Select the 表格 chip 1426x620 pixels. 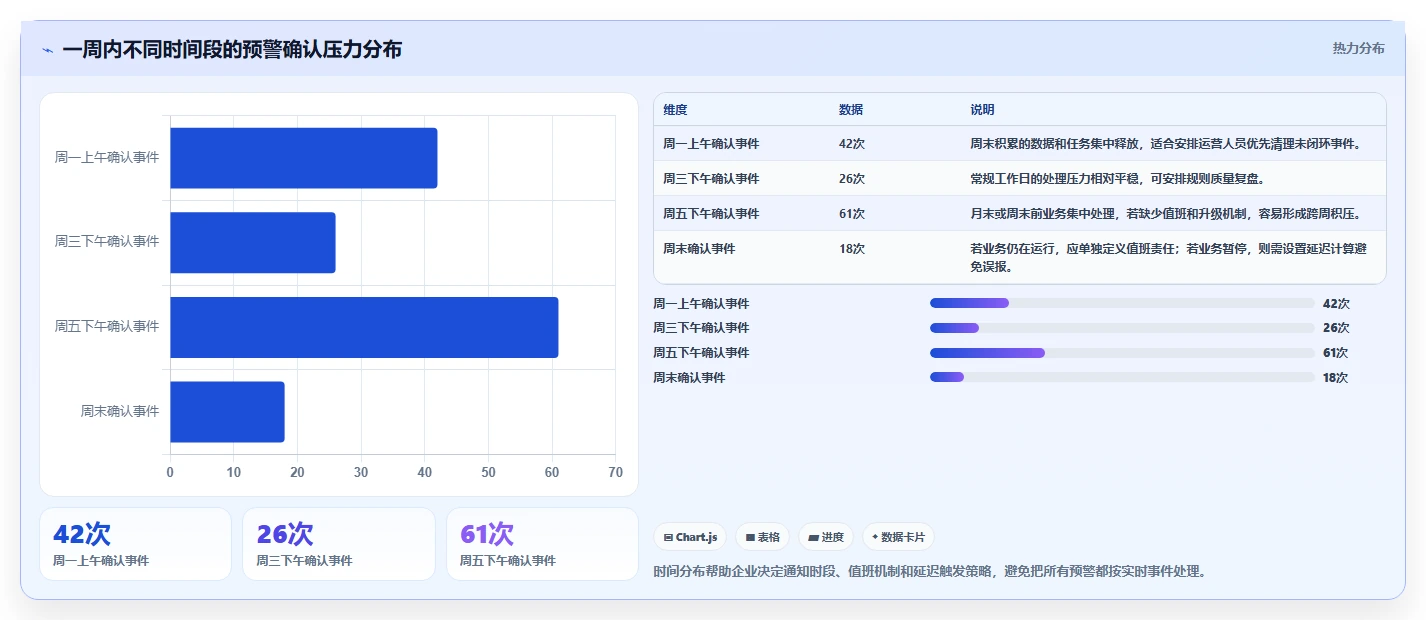tap(762, 537)
